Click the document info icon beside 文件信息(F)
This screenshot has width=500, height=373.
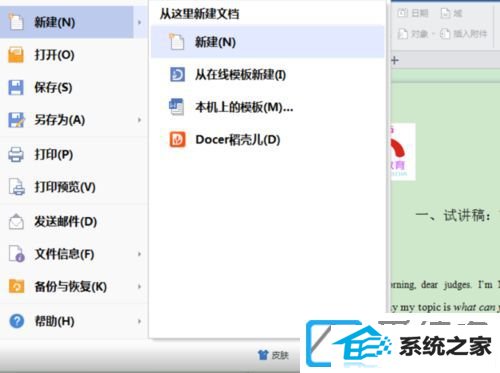click(16, 254)
